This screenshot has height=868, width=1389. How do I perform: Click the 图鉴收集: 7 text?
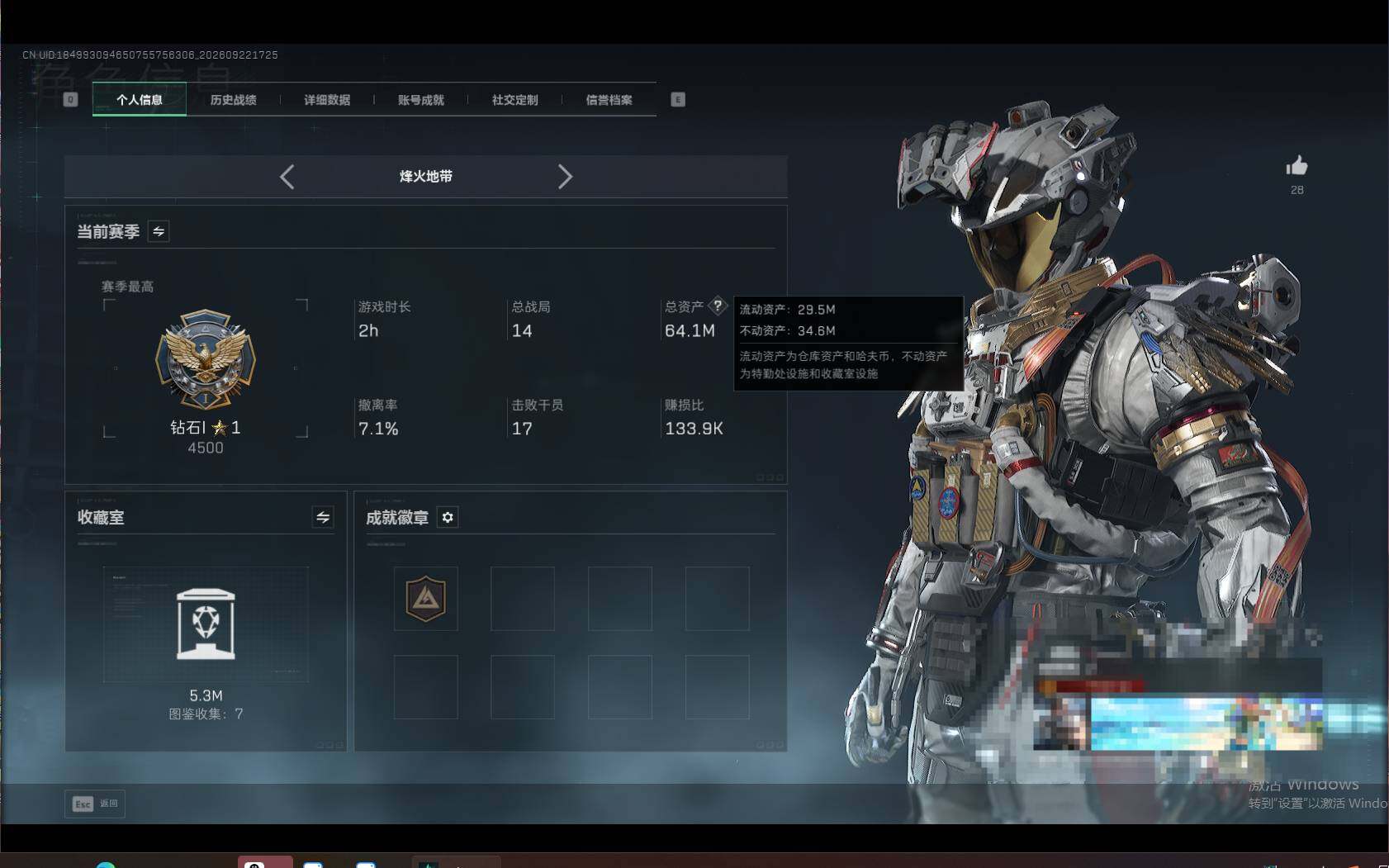pyautogui.click(x=206, y=714)
